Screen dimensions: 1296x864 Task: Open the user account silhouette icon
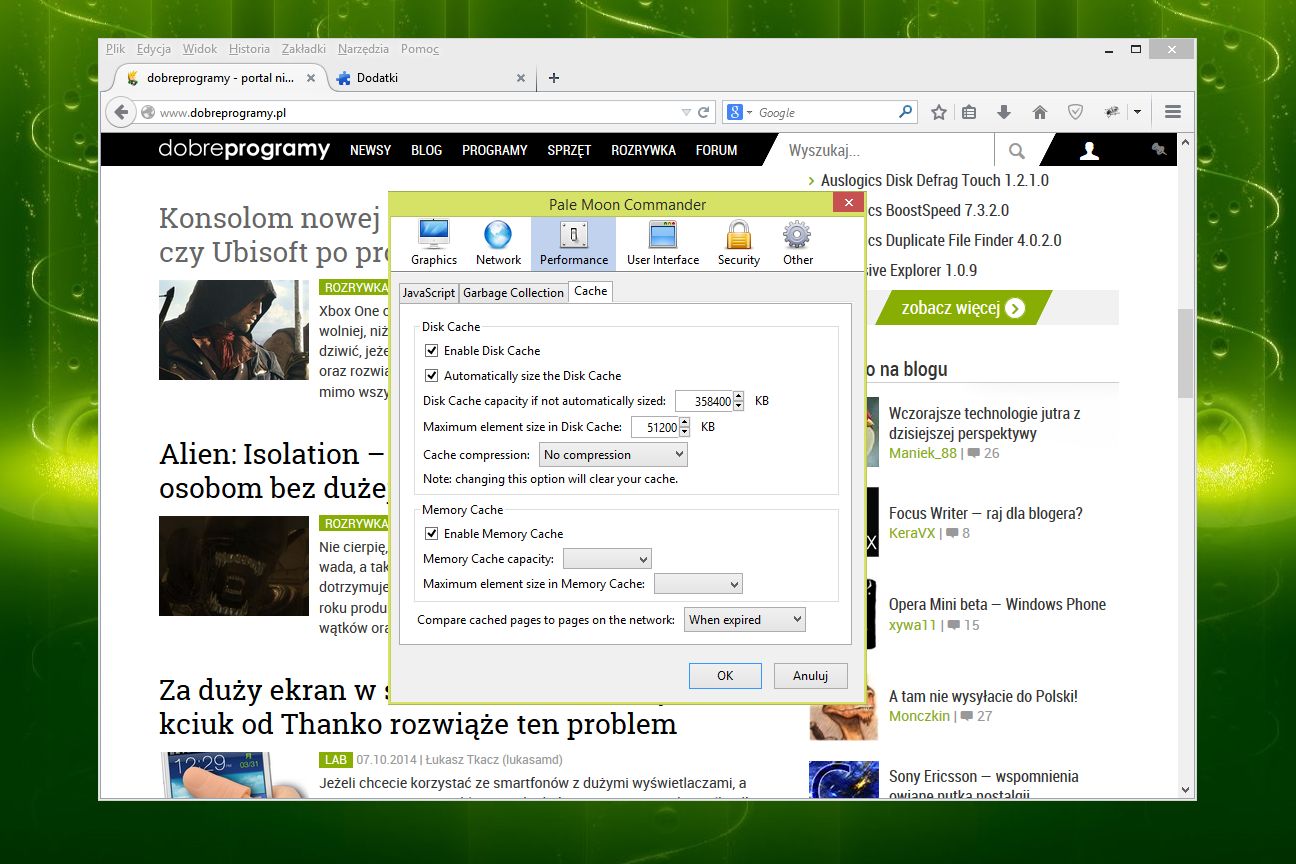[1090, 151]
